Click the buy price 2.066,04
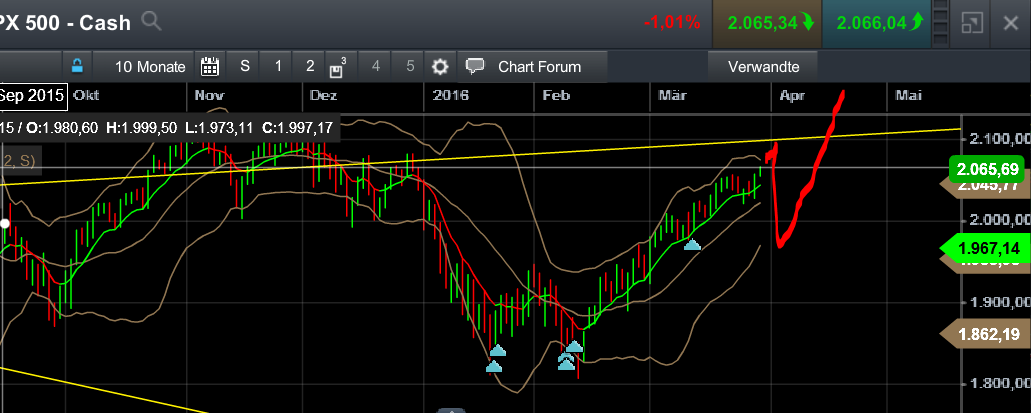The width and height of the screenshot is (1031, 413). [x=875, y=23]
